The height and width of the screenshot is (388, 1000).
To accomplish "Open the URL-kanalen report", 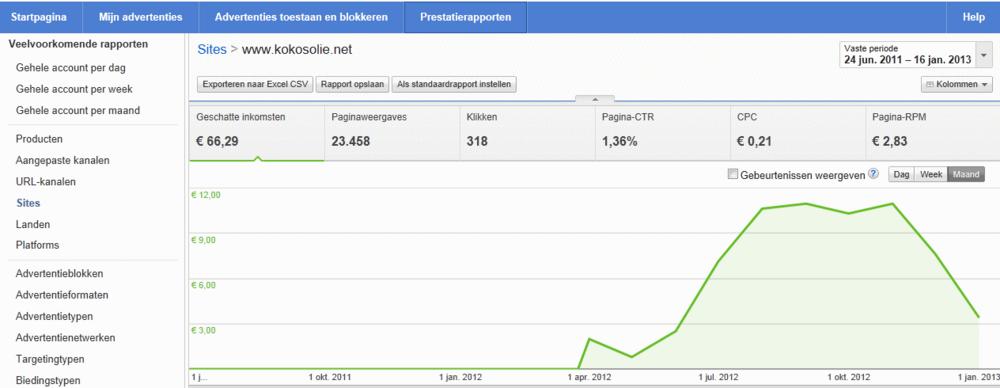I will tap(46, 181).
